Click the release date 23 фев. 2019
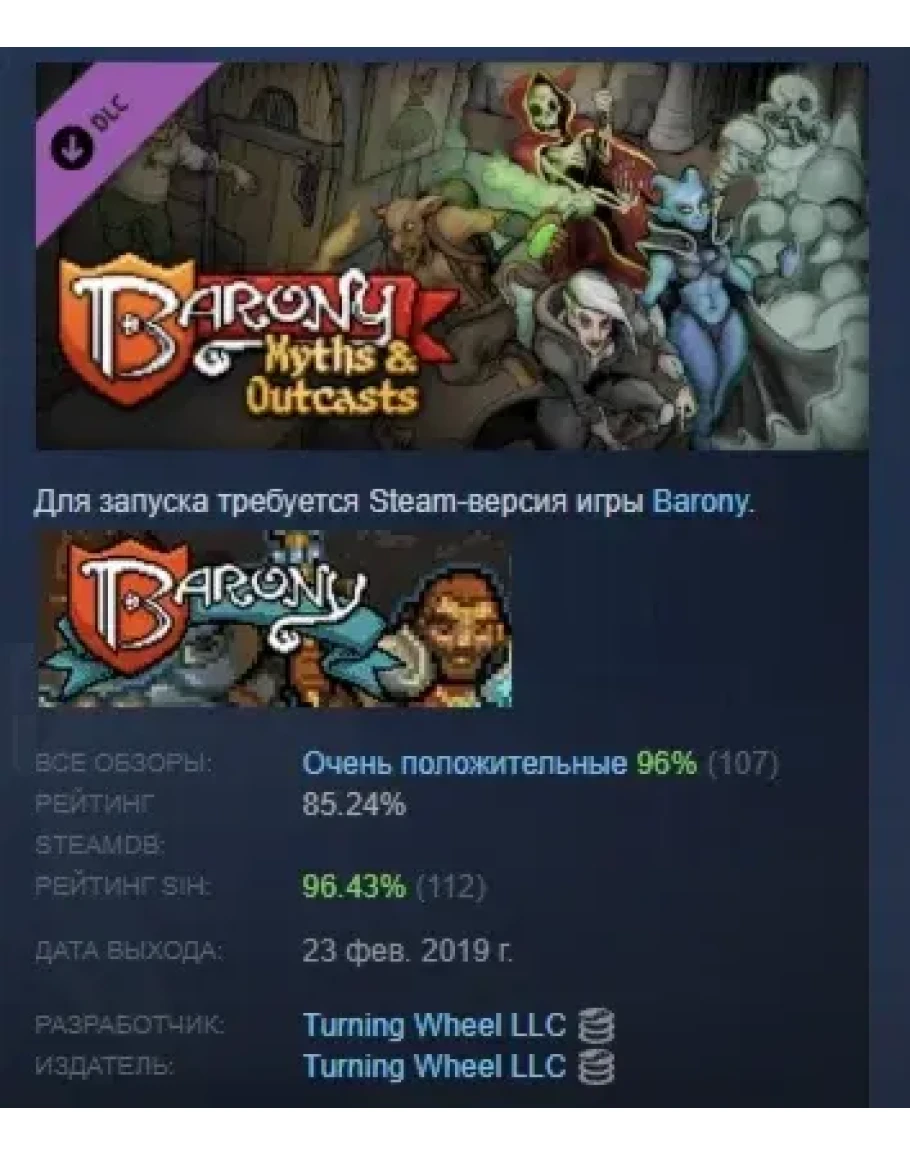This screenshot has width=910, height=1155. click(x=407, y=951)
